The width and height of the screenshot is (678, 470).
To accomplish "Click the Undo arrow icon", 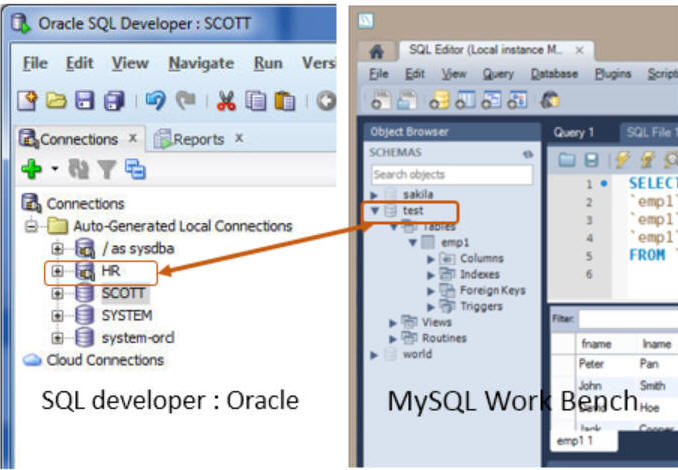I will 155,101.
